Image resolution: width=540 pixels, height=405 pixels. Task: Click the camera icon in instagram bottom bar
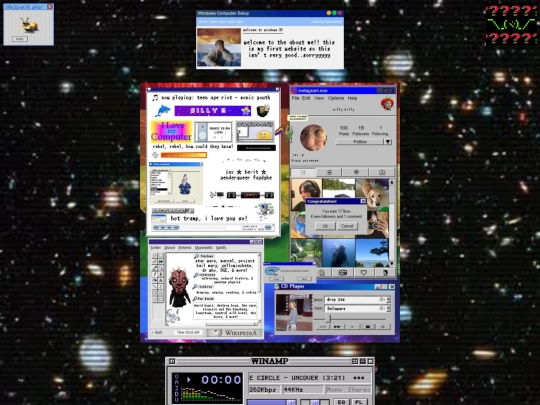(x=342, y=273)
